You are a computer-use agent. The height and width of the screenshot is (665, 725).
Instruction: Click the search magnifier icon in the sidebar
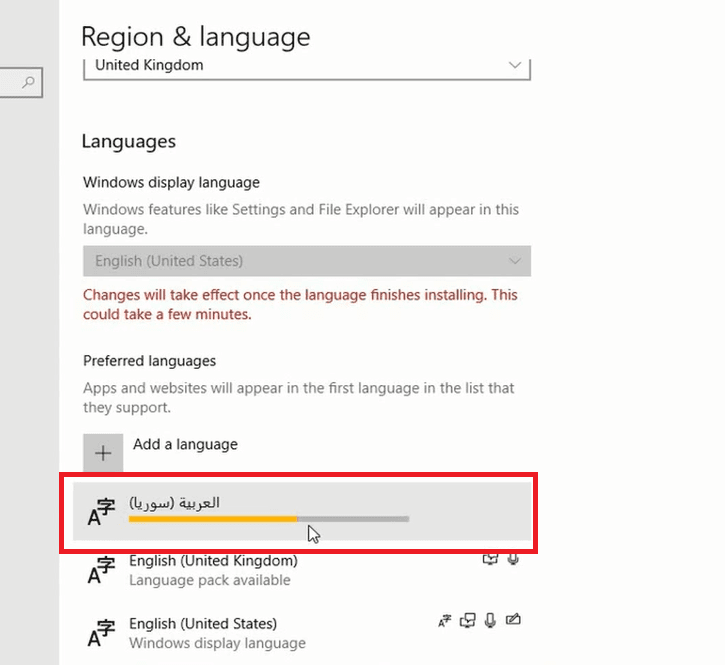click(x=28, y=82)
